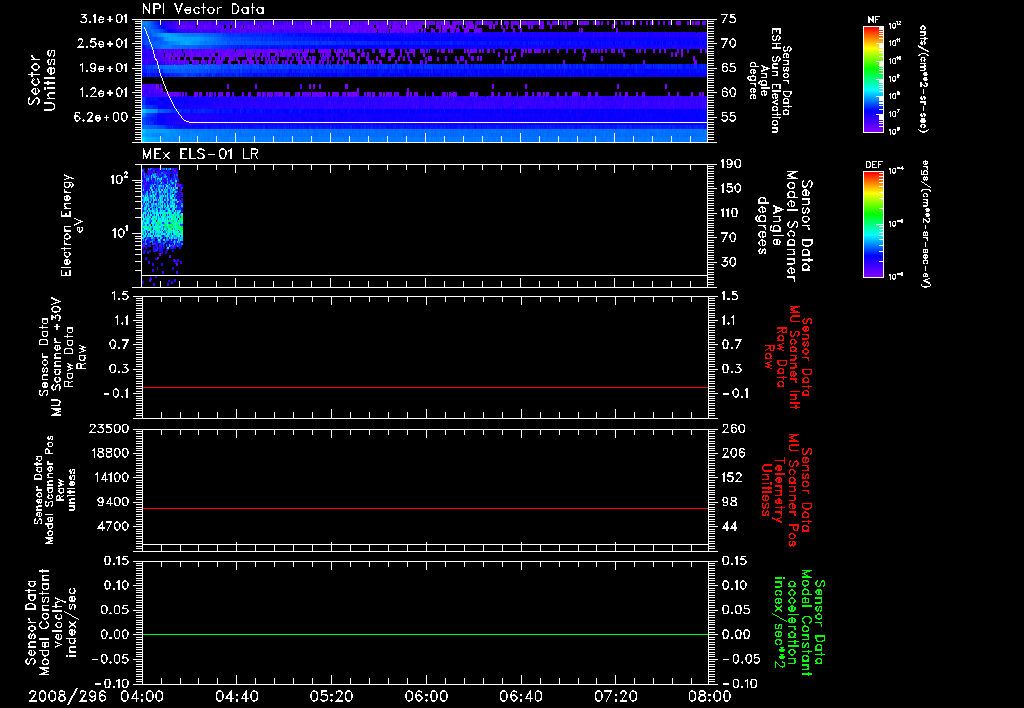Click the "65" sun elevation tick

point(729,68)
